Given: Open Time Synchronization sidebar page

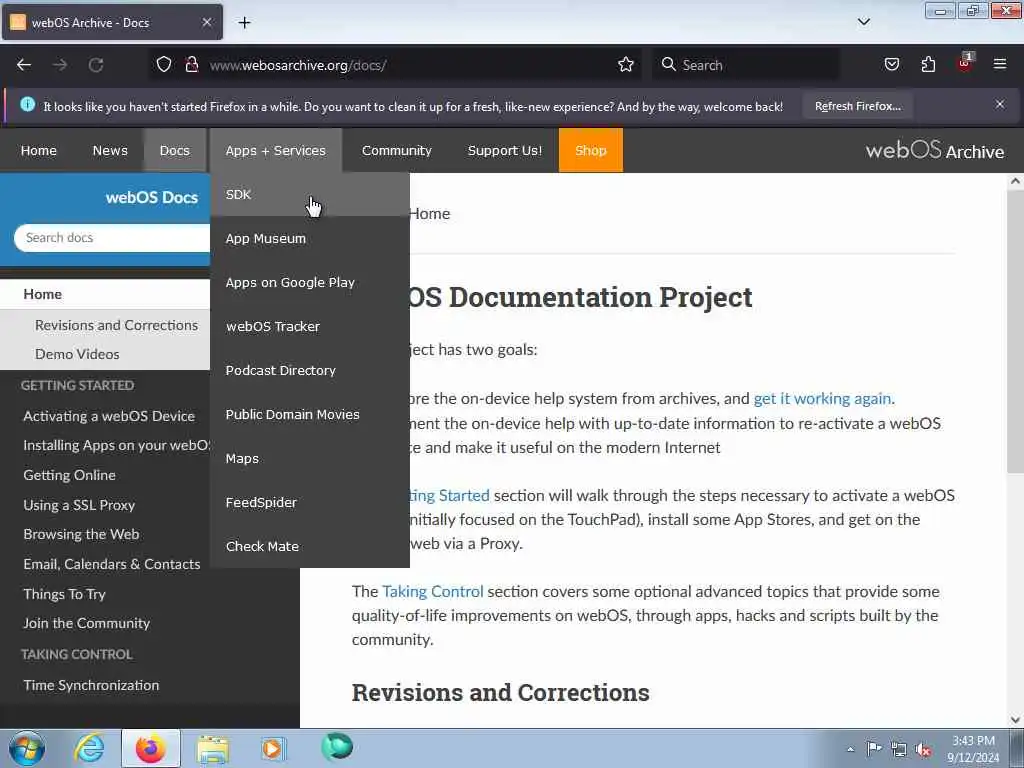Looking at the screenshot, I should (91, 685).
